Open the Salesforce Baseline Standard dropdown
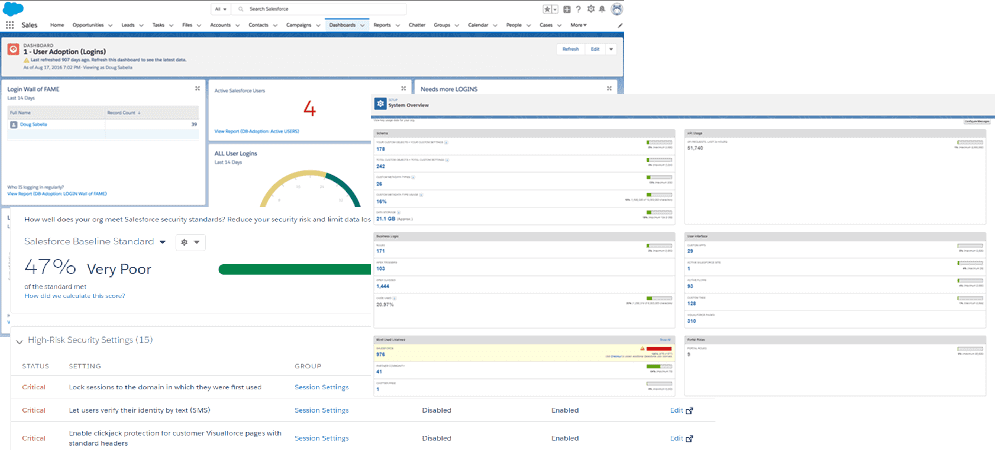This screenshot has height=475, width=1003. pyautogui.click(x=162, y=242)
